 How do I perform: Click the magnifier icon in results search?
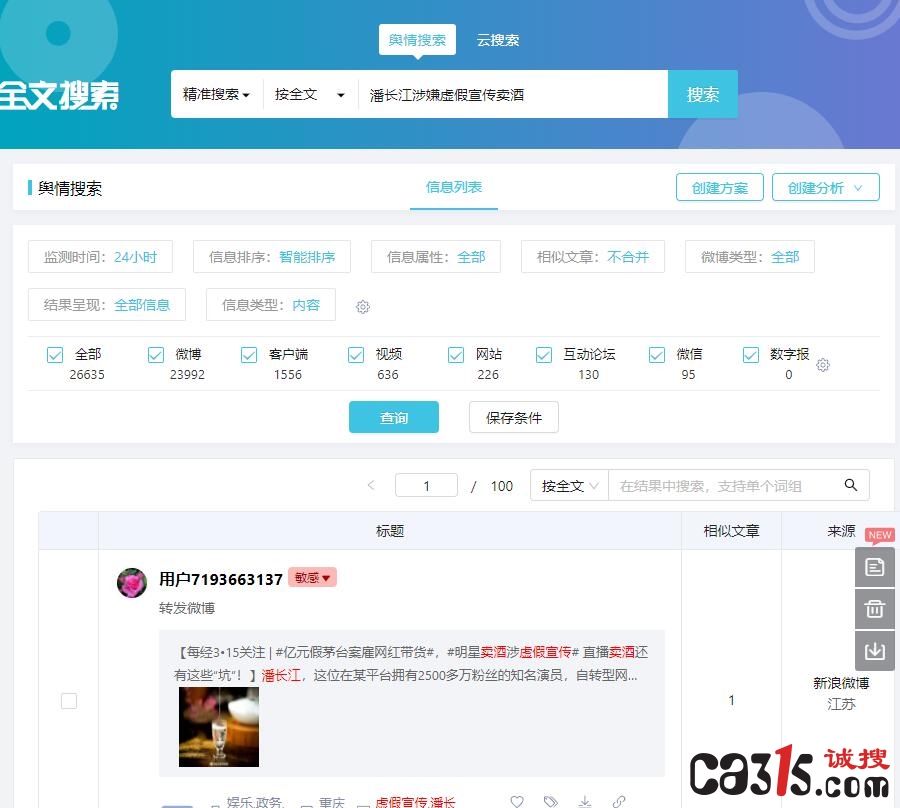(851, 485)
